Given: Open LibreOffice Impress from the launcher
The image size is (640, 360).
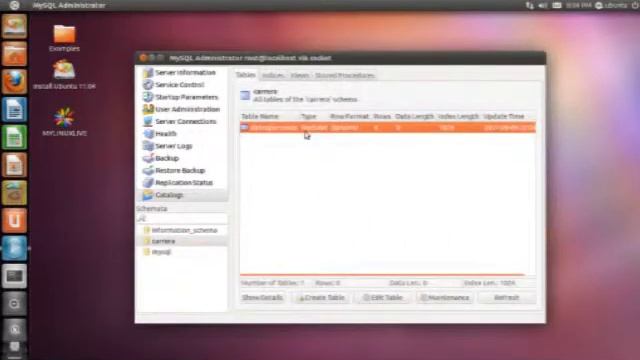Looking at the screenshot, I should point(14,165).
